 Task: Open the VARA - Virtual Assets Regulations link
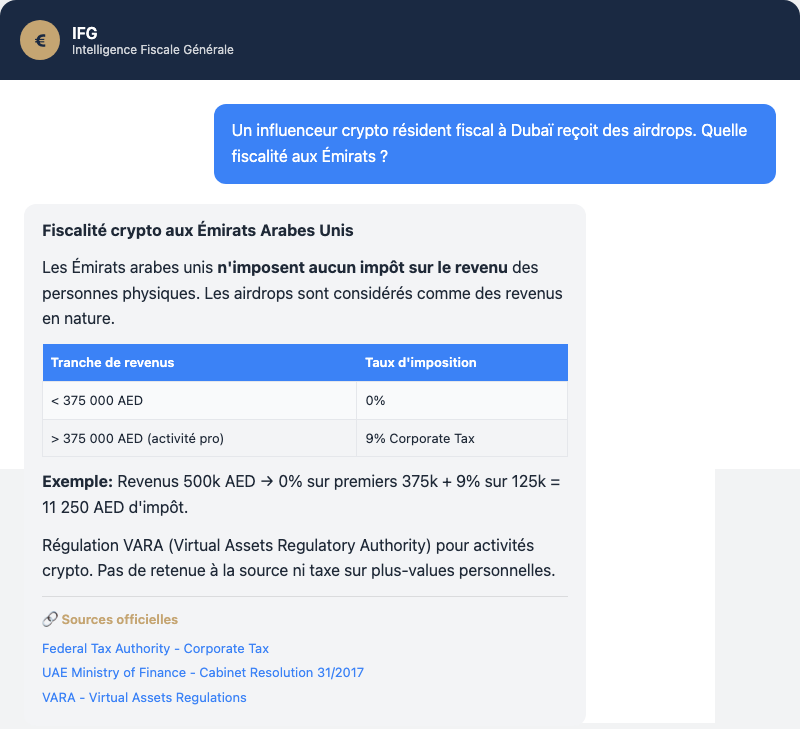click(144, 697)
